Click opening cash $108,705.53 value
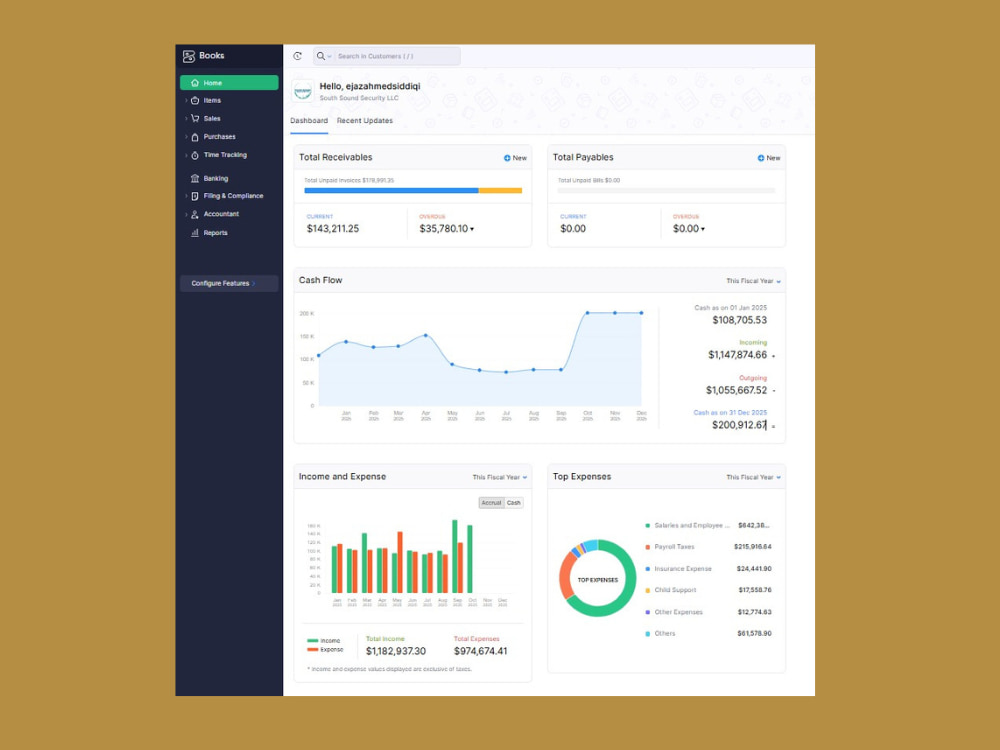This screenshot has width=1000, height=750. tap(740, 320)
